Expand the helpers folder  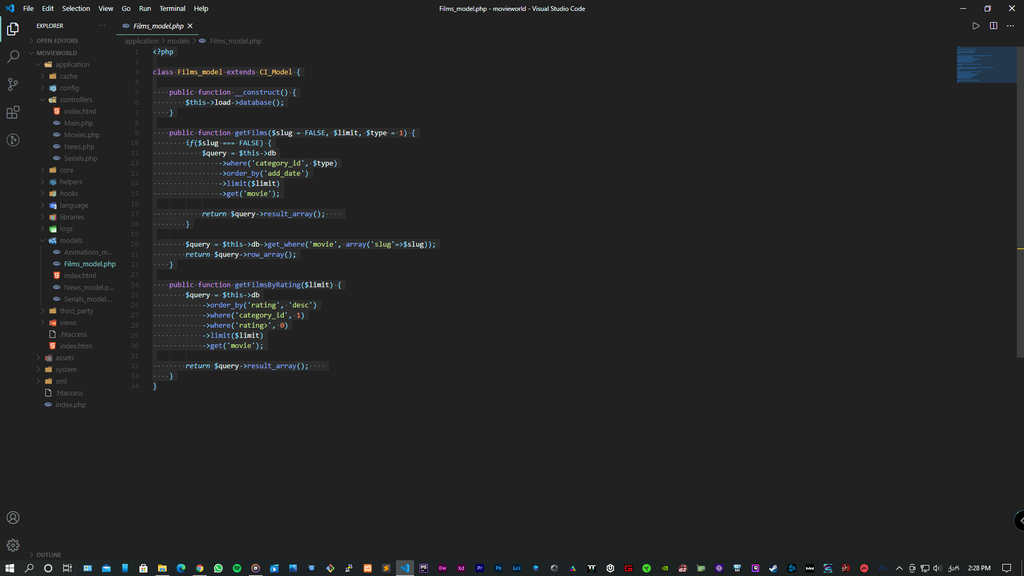(71, 182)
